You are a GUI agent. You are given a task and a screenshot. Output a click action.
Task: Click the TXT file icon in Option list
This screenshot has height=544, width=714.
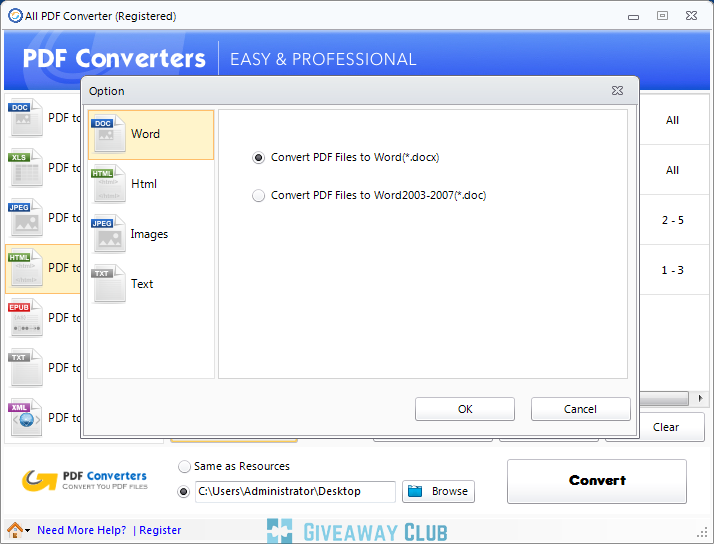click(108, 284)
